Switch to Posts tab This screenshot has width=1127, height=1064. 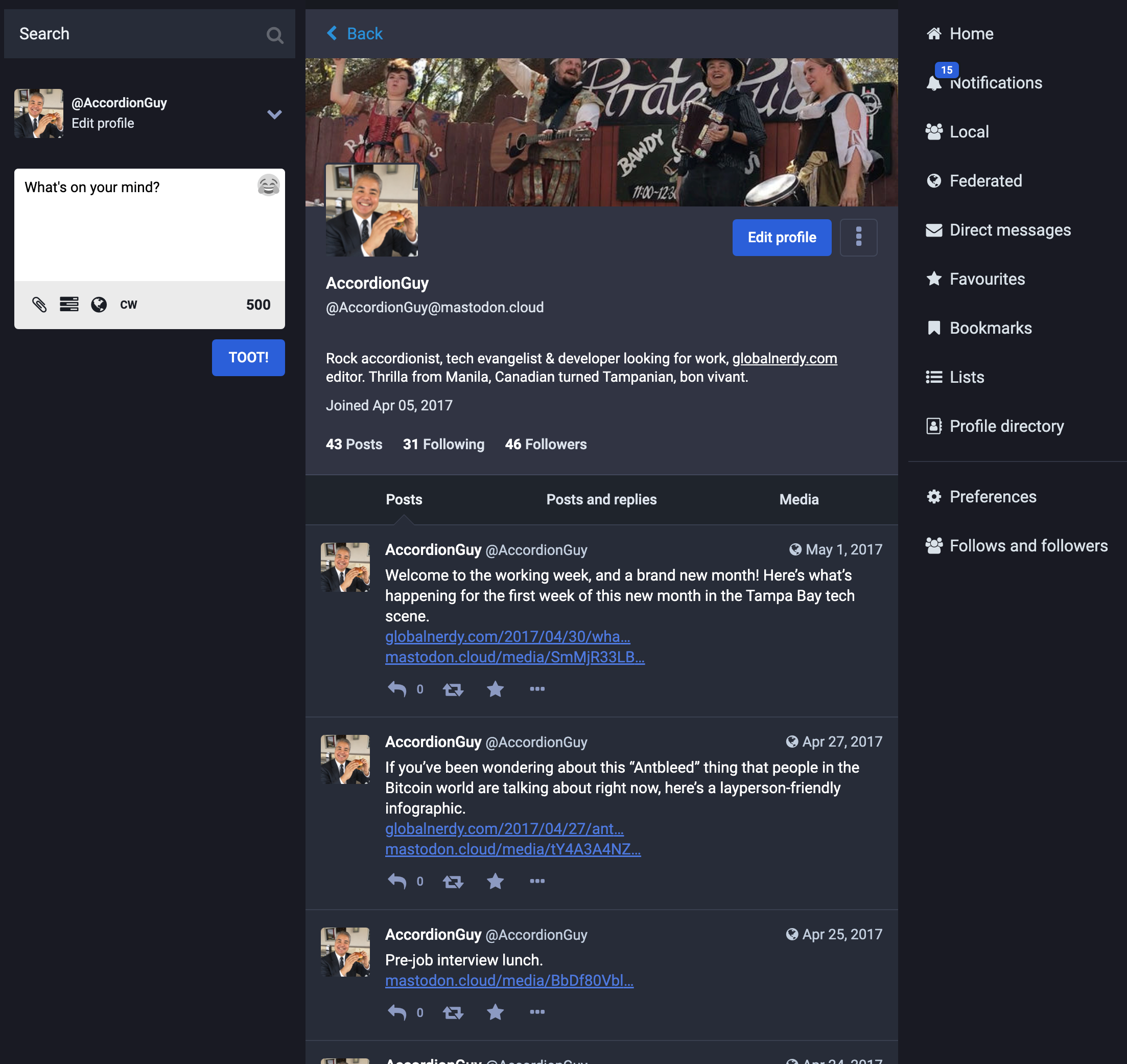click(404, 499)
